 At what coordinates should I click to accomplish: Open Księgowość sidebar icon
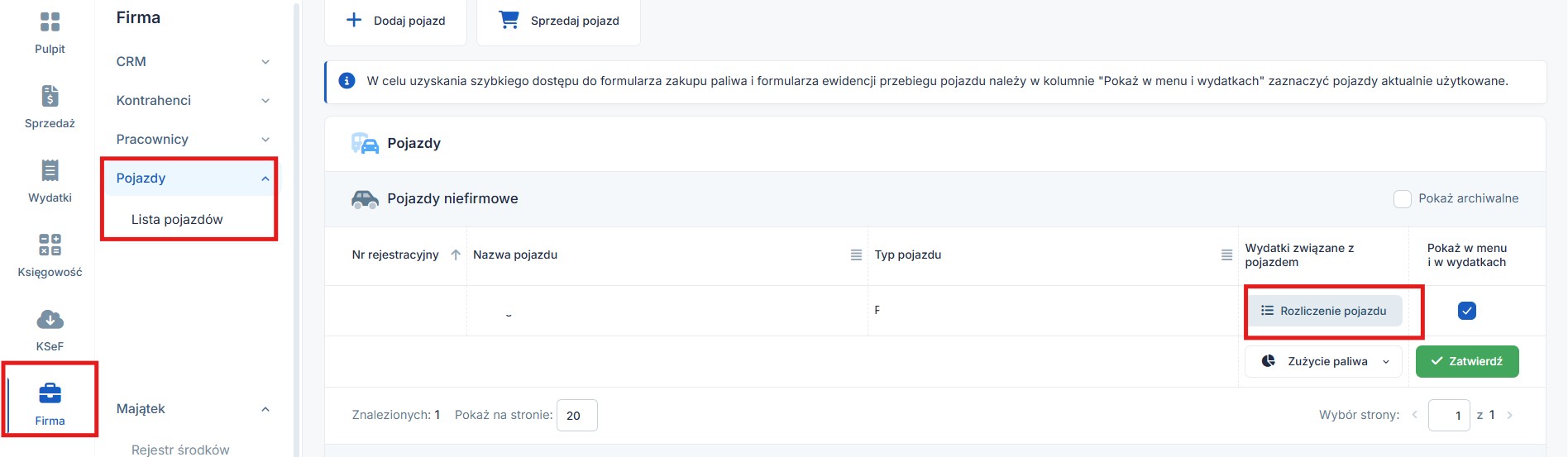(x=50, y=245)
